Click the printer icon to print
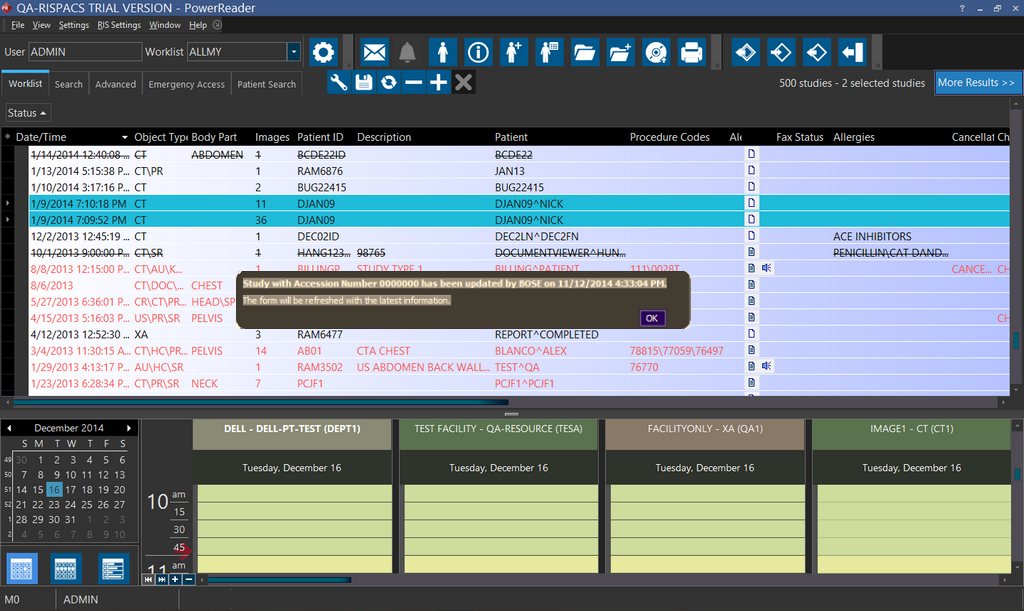This screenshot has height=611, width=1024. coord(690,52)
